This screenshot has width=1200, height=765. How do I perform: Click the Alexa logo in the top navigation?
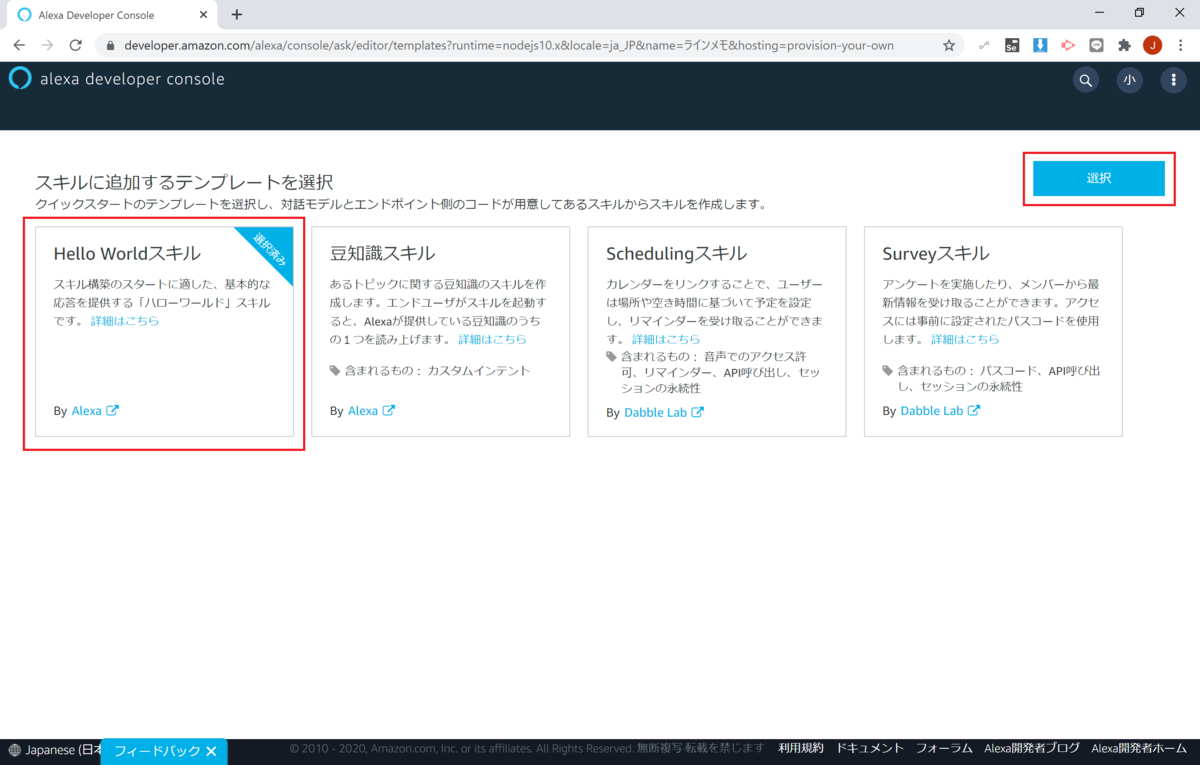[19, 79]
